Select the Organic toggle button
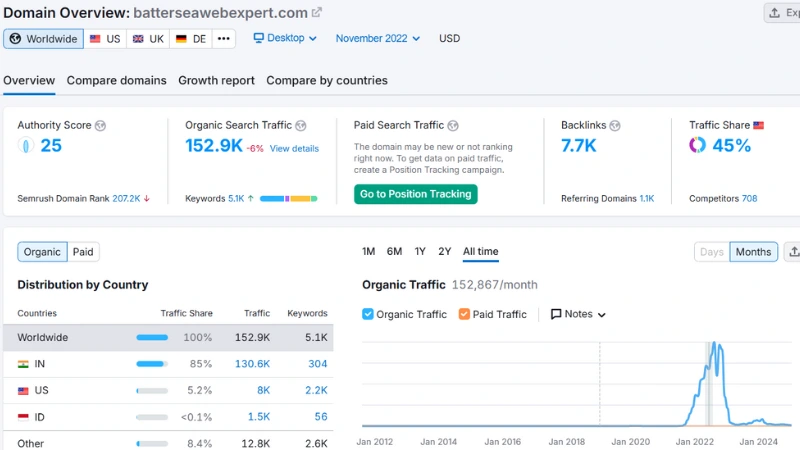 42,252
